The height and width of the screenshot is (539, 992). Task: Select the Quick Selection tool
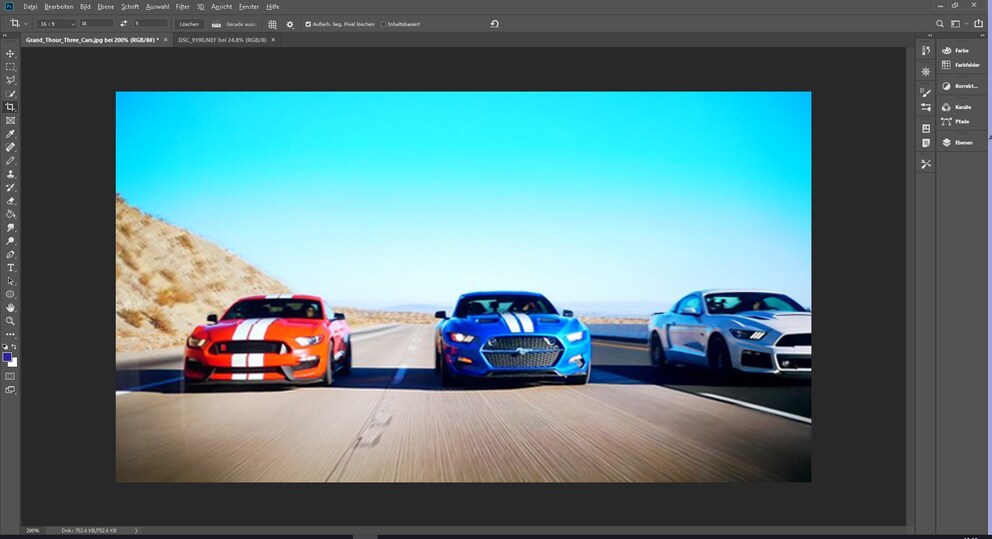pos(10,94)
